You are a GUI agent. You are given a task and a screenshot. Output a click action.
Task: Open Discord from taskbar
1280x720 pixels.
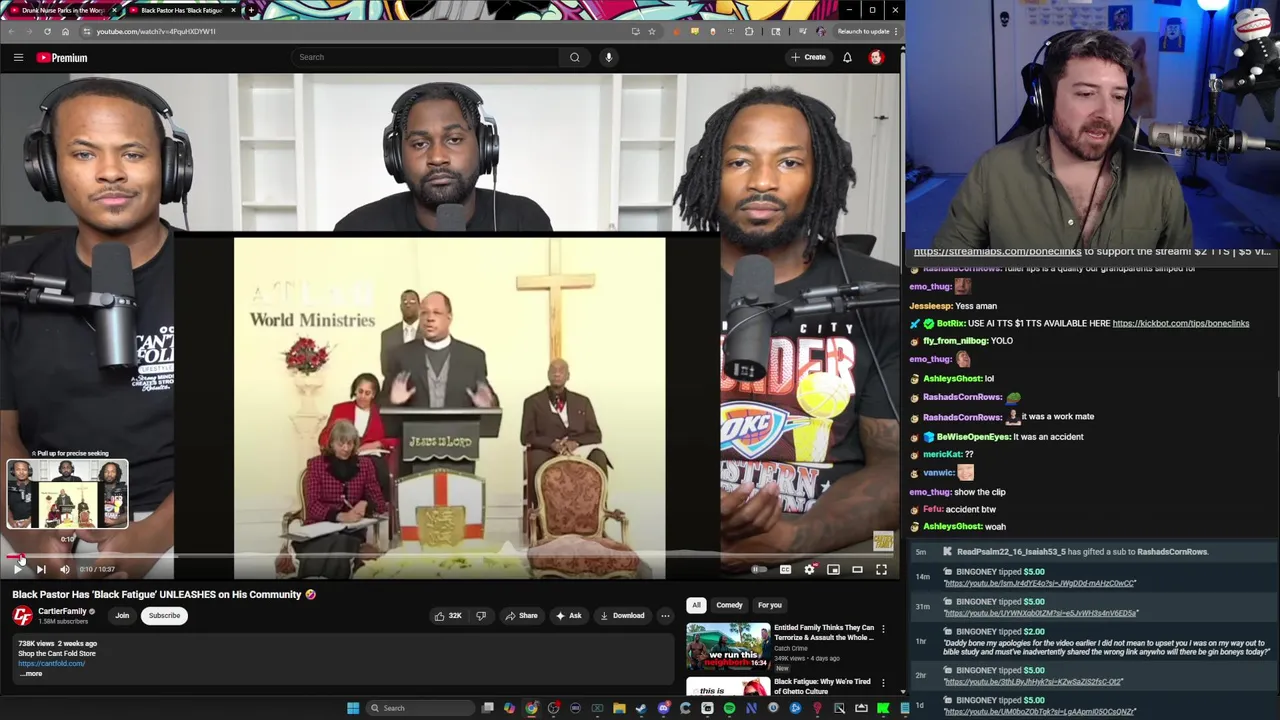[x=663, y=708]
